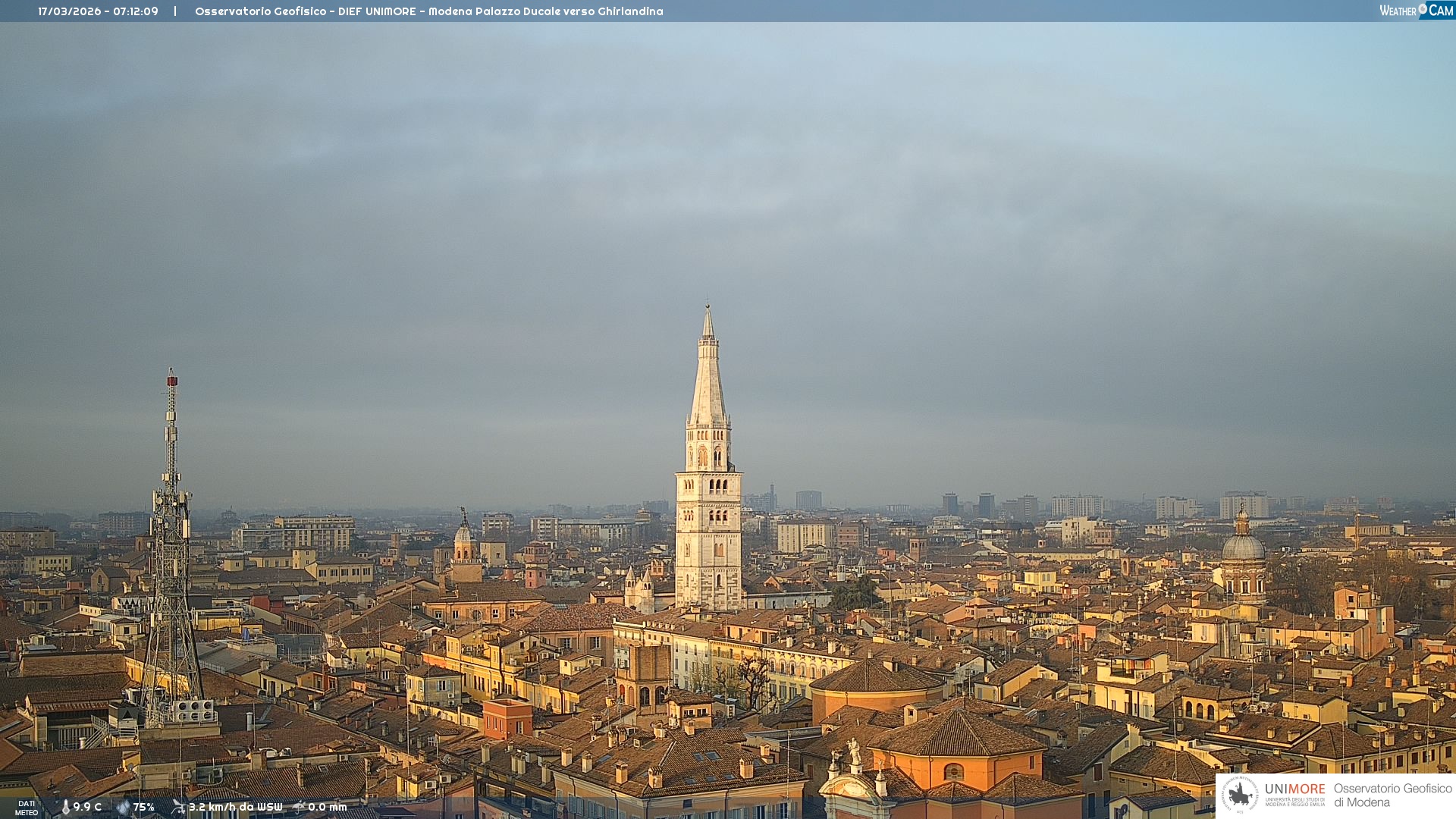Click the humidity water droplets icon
The image size is (1456, 819).
[x=123, y=807]
